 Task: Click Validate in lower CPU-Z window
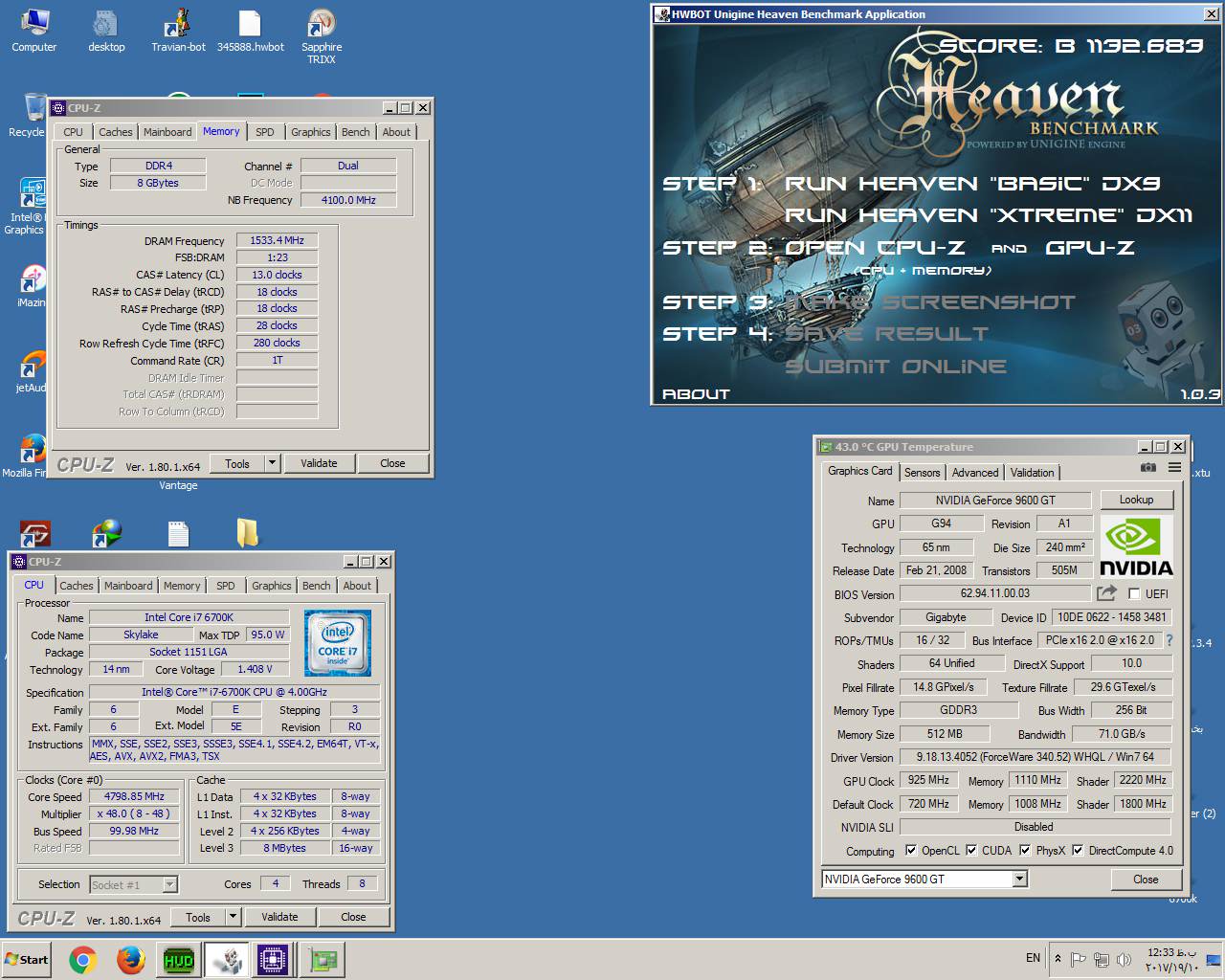(279, 917)
